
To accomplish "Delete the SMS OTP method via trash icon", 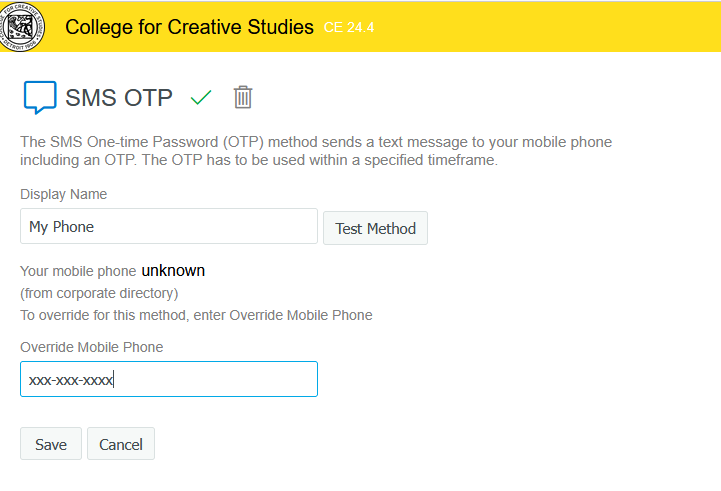I will 243,97.
